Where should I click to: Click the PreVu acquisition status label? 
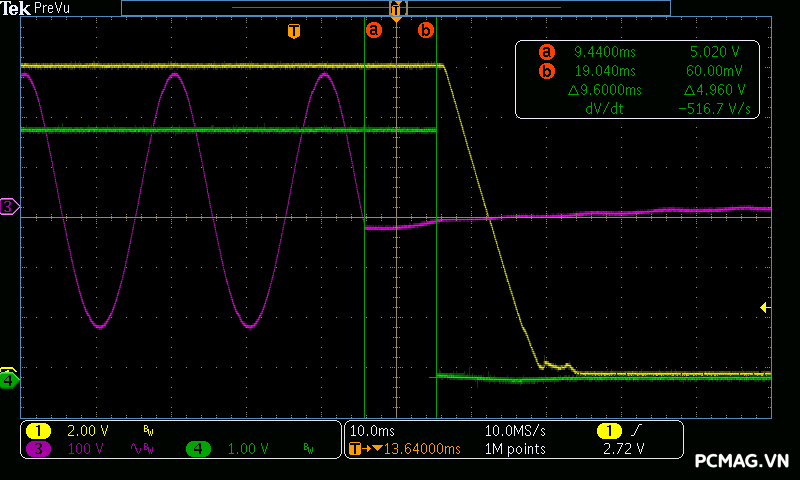[x=55, y=8]
